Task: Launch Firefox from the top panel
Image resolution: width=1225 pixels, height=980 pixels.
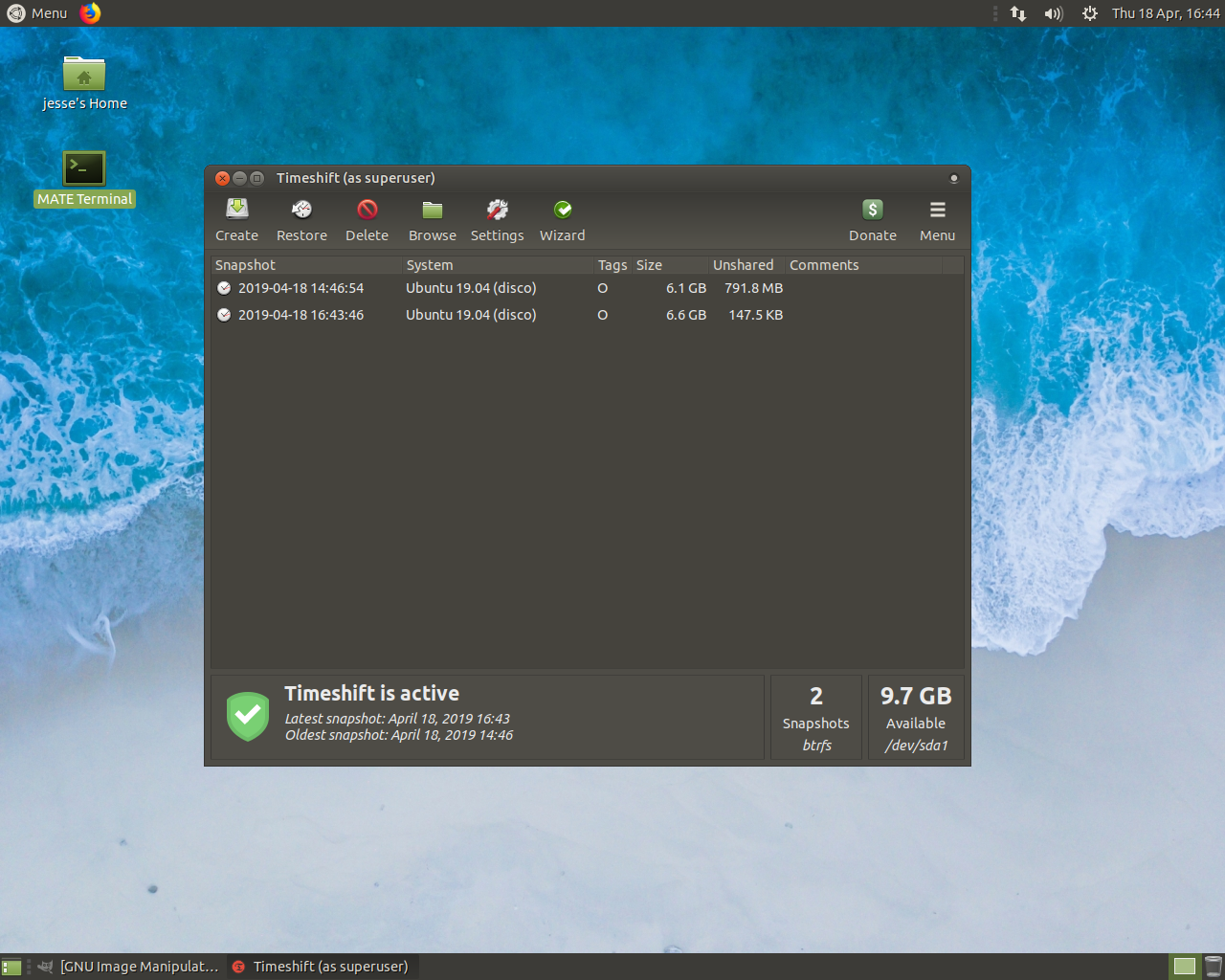Action: [x=90, y=13]
